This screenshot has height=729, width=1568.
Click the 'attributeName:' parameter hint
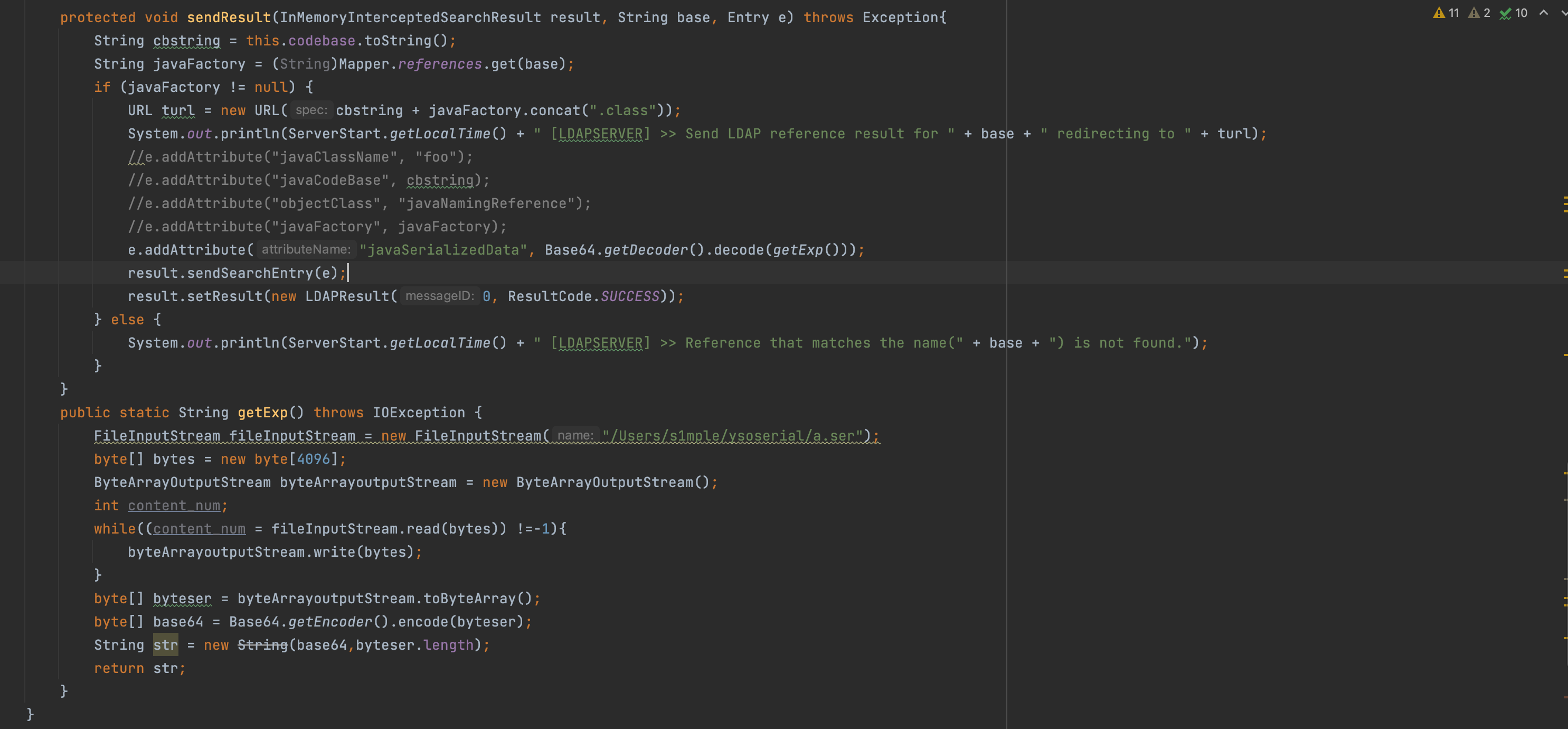click(x=306, y=250)
